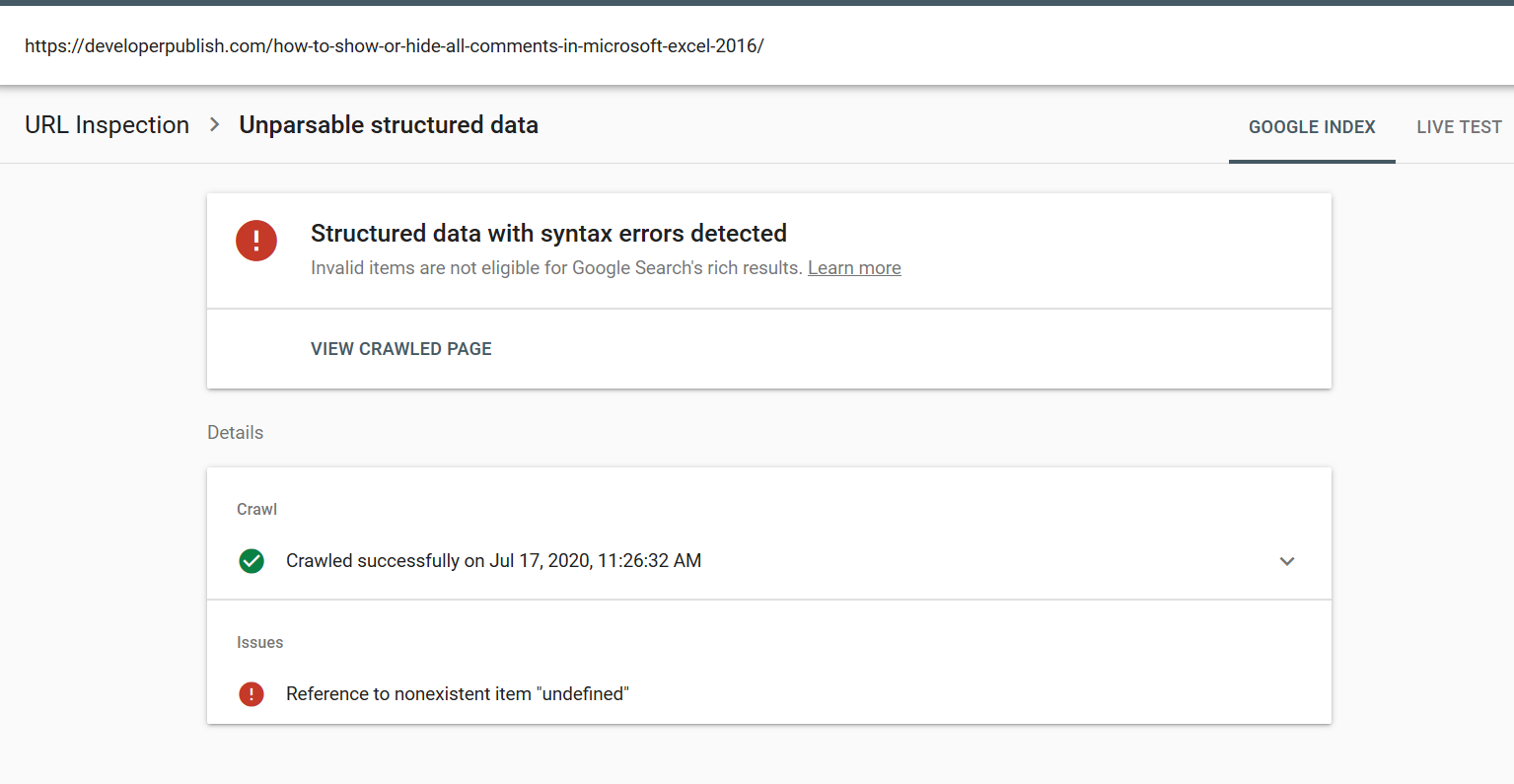Image resolution: width=1514 pixels, height=784 pixels.
Task: Click the 'Structured data with syntax errors detected' heading
Action: pos(548,234)
